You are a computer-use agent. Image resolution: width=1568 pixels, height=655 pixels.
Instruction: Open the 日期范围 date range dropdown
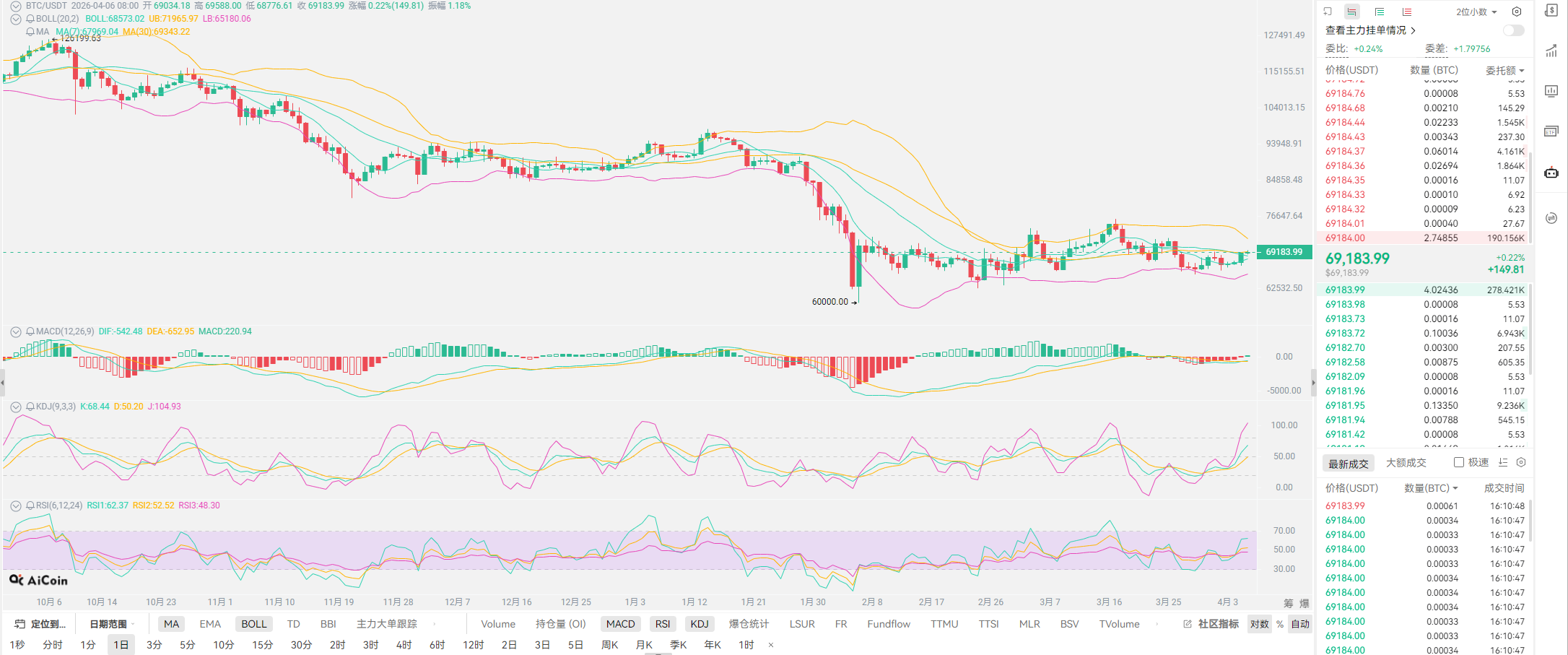[x=111, y=624]
